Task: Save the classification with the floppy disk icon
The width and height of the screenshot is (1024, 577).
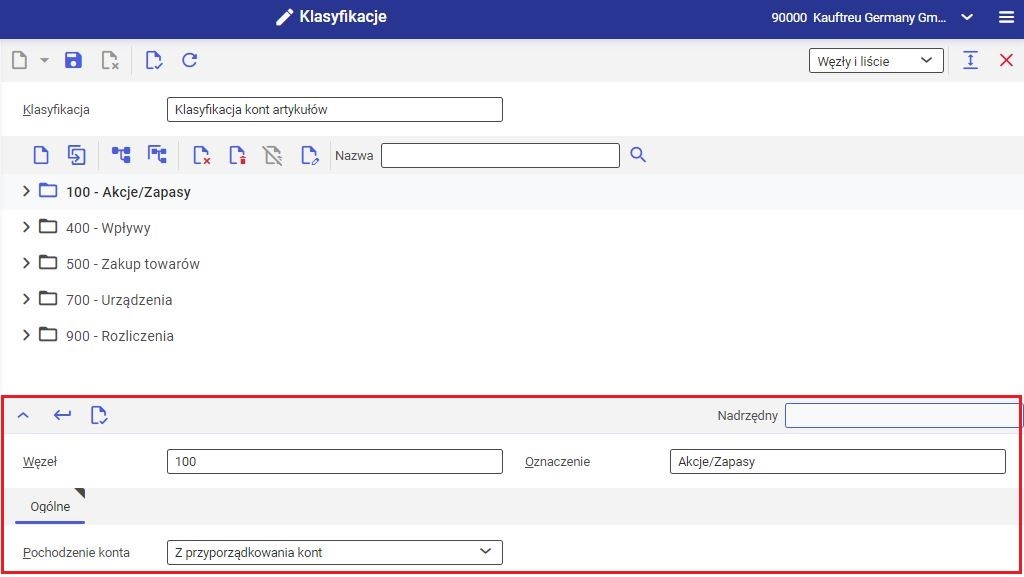Action: coord(73,61)
